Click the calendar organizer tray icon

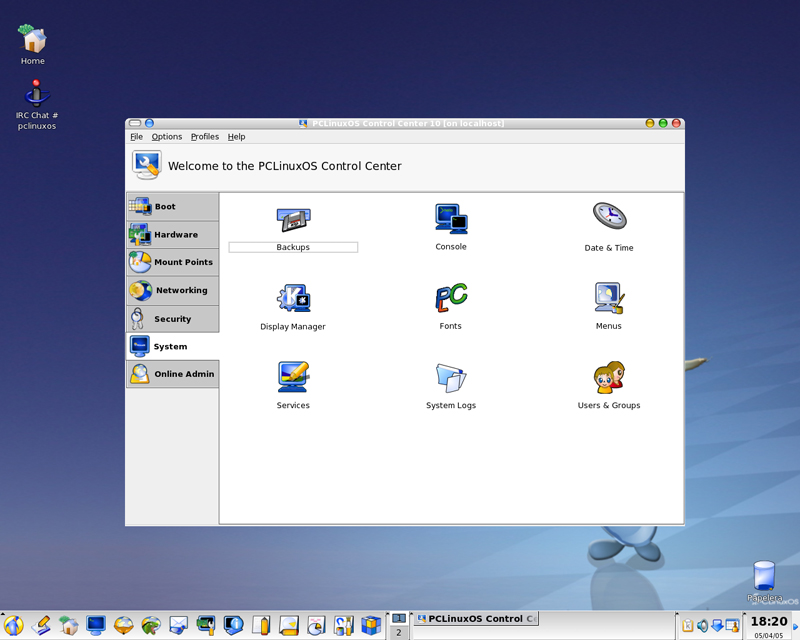coord(732,625)
